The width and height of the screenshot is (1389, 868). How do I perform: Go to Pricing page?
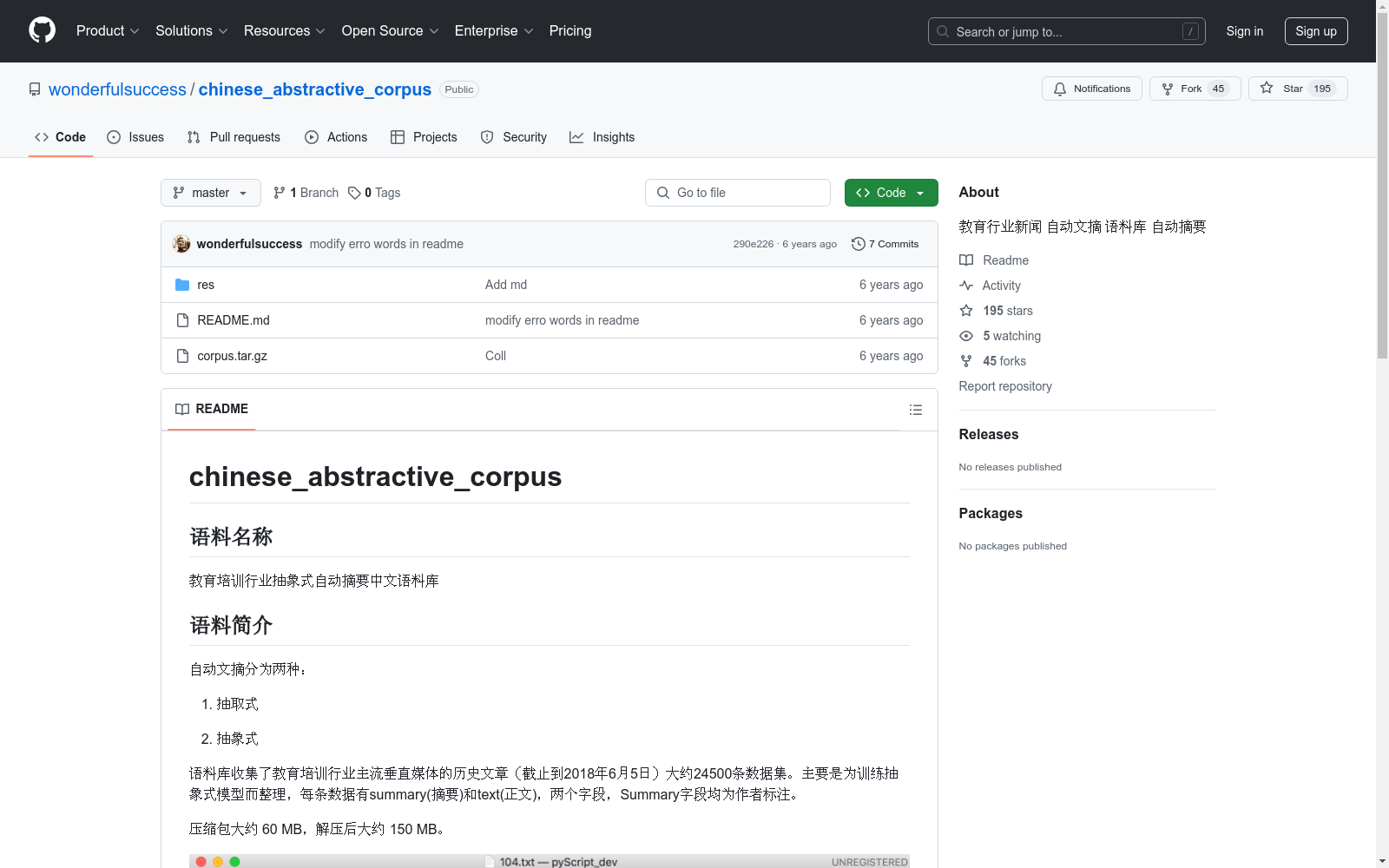(x=570, y=30)
